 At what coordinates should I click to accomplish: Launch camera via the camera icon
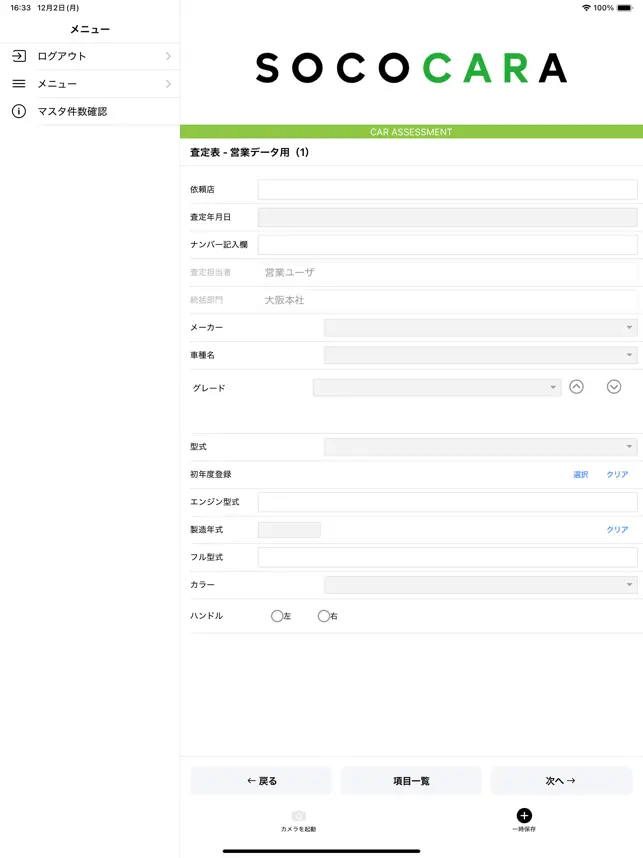298,815
